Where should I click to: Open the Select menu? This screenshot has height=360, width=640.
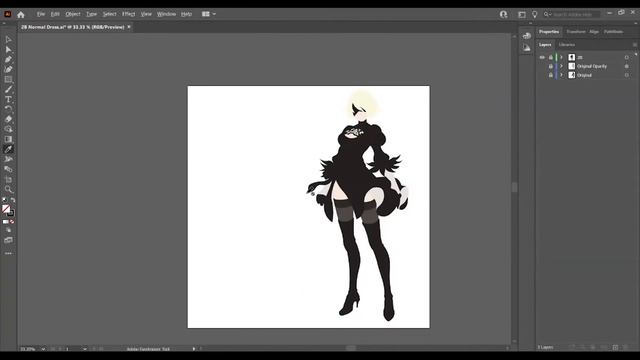(x=109, y=14)
